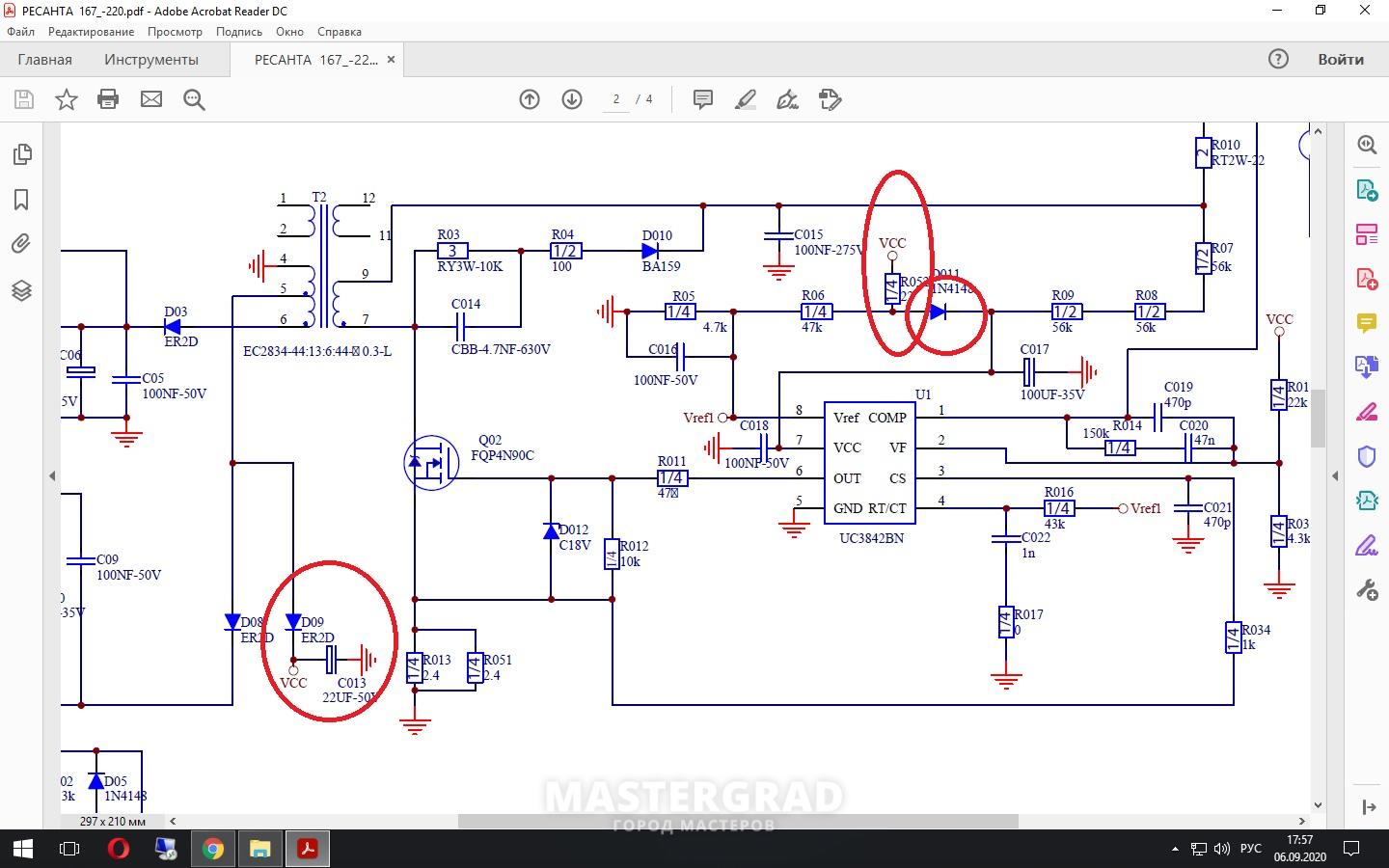Open the Layers panel
Image resolution: width=1389 pixels, height=868 pixels.
pyautogui.click(x=21, y=289)
